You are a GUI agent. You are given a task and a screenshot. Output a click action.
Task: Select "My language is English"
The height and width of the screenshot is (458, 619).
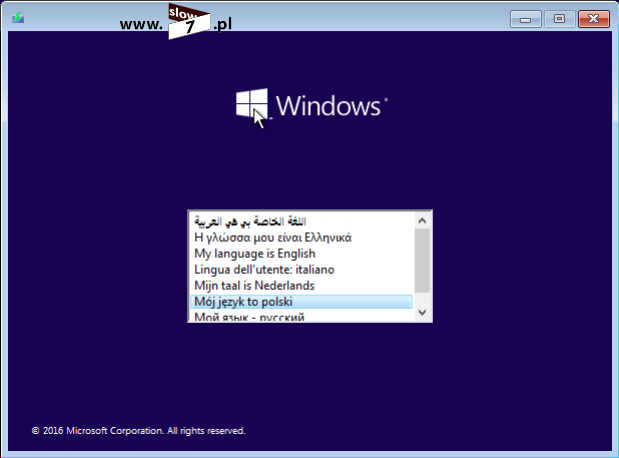tap(301, 253)
